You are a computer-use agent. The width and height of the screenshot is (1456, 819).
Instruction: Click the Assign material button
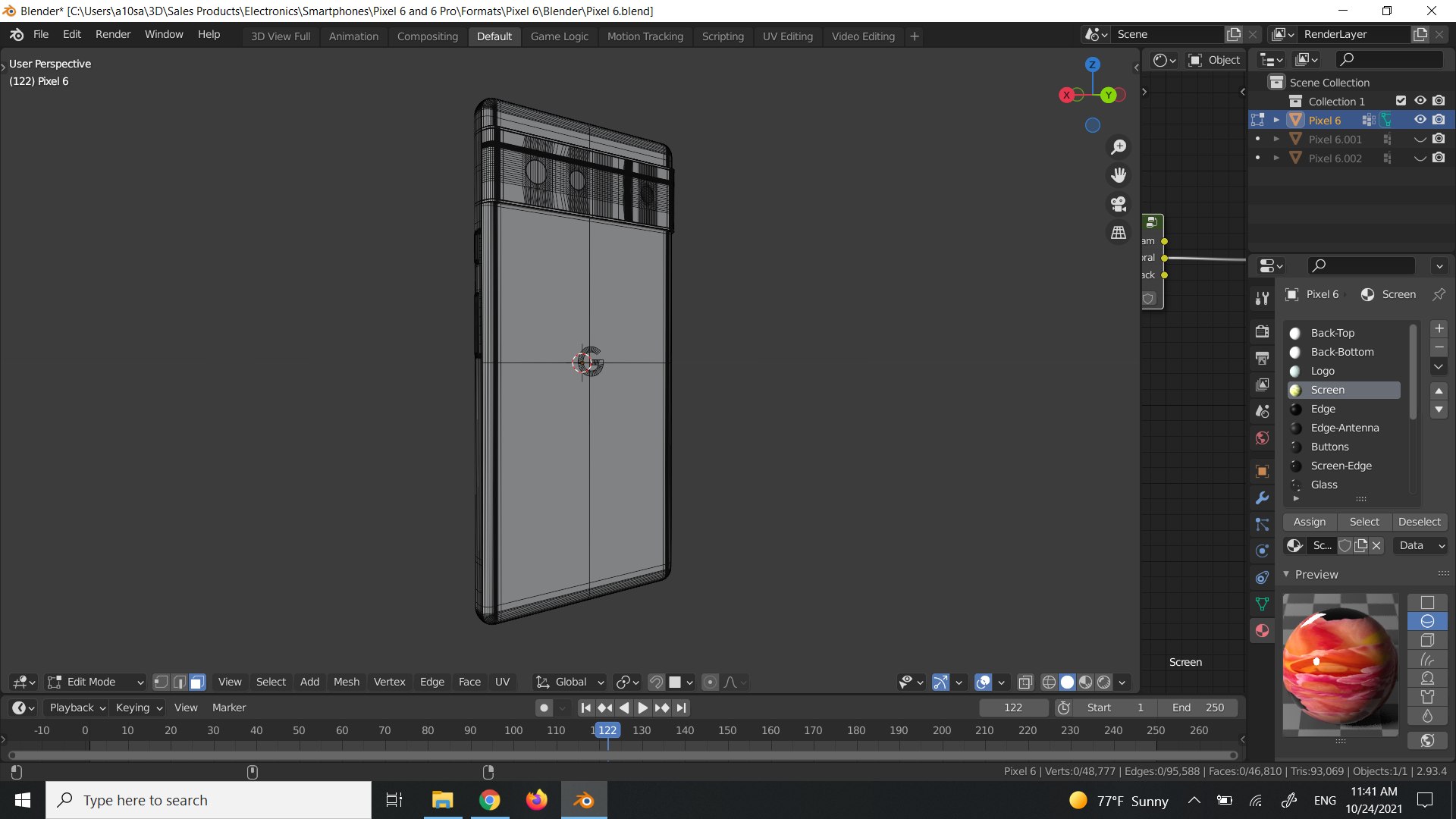point(1310,522)
